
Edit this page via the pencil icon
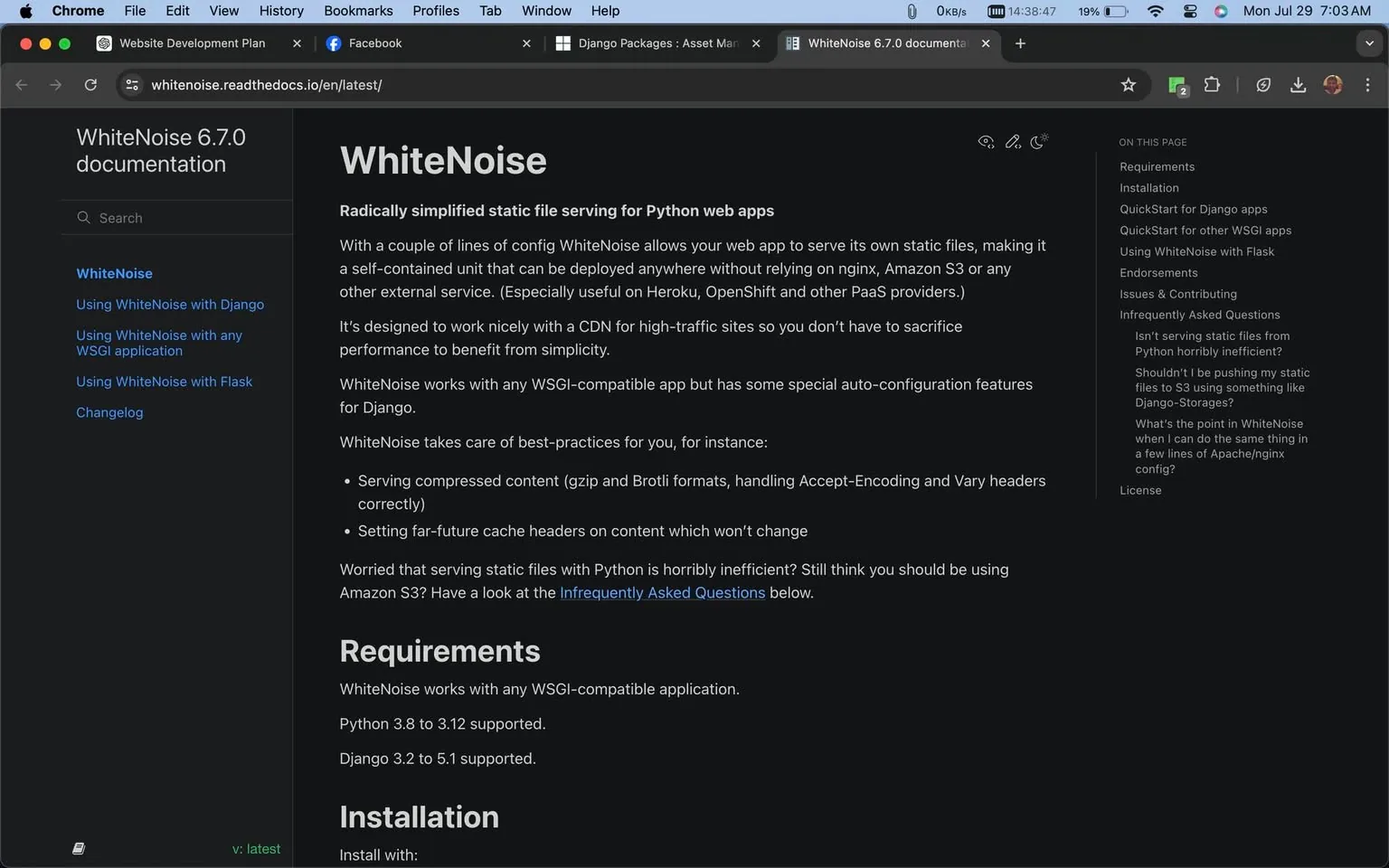pyautogui.click(x=1013, y=142)
